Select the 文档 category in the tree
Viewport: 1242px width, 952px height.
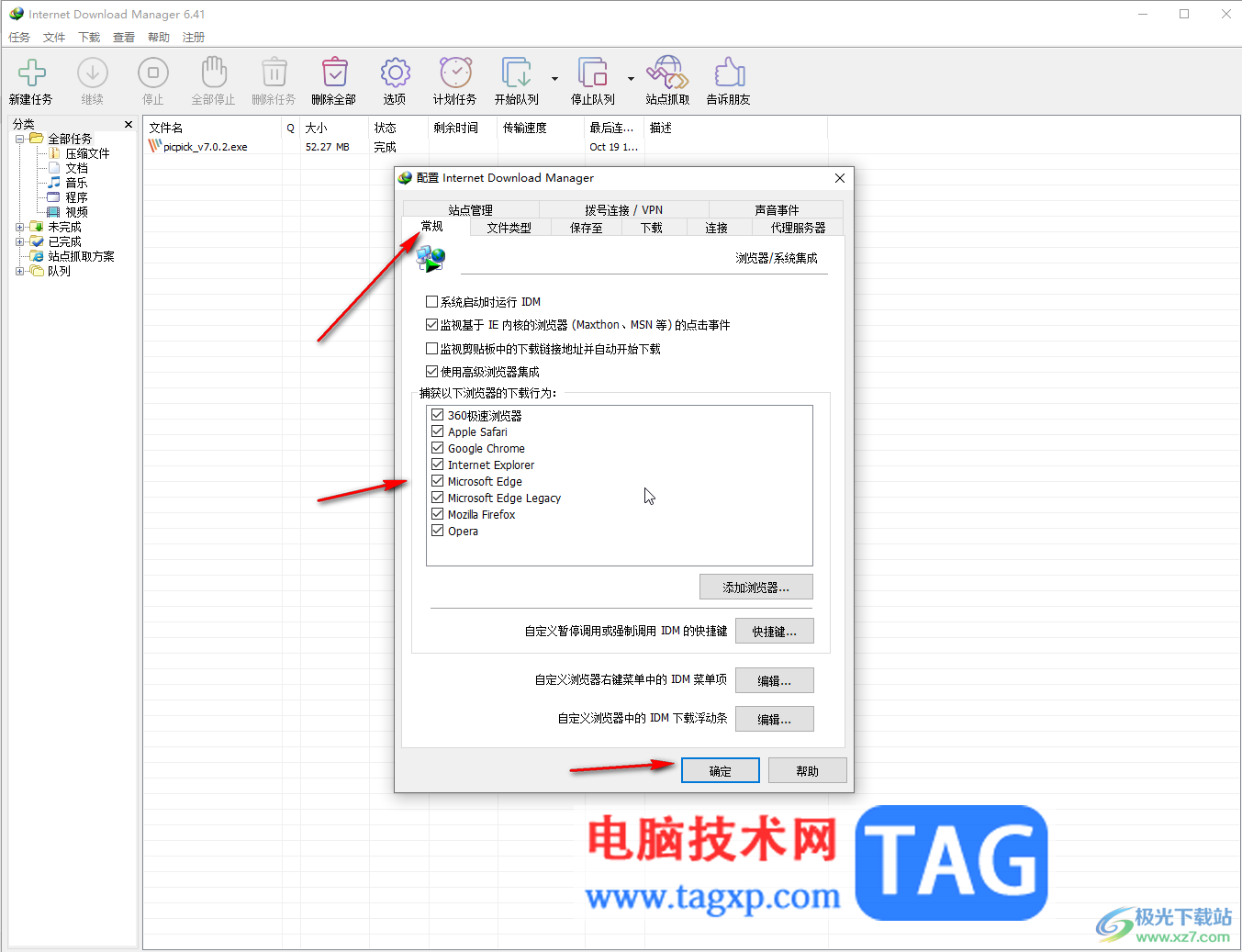pyautogui.click(x=76, y=168)
